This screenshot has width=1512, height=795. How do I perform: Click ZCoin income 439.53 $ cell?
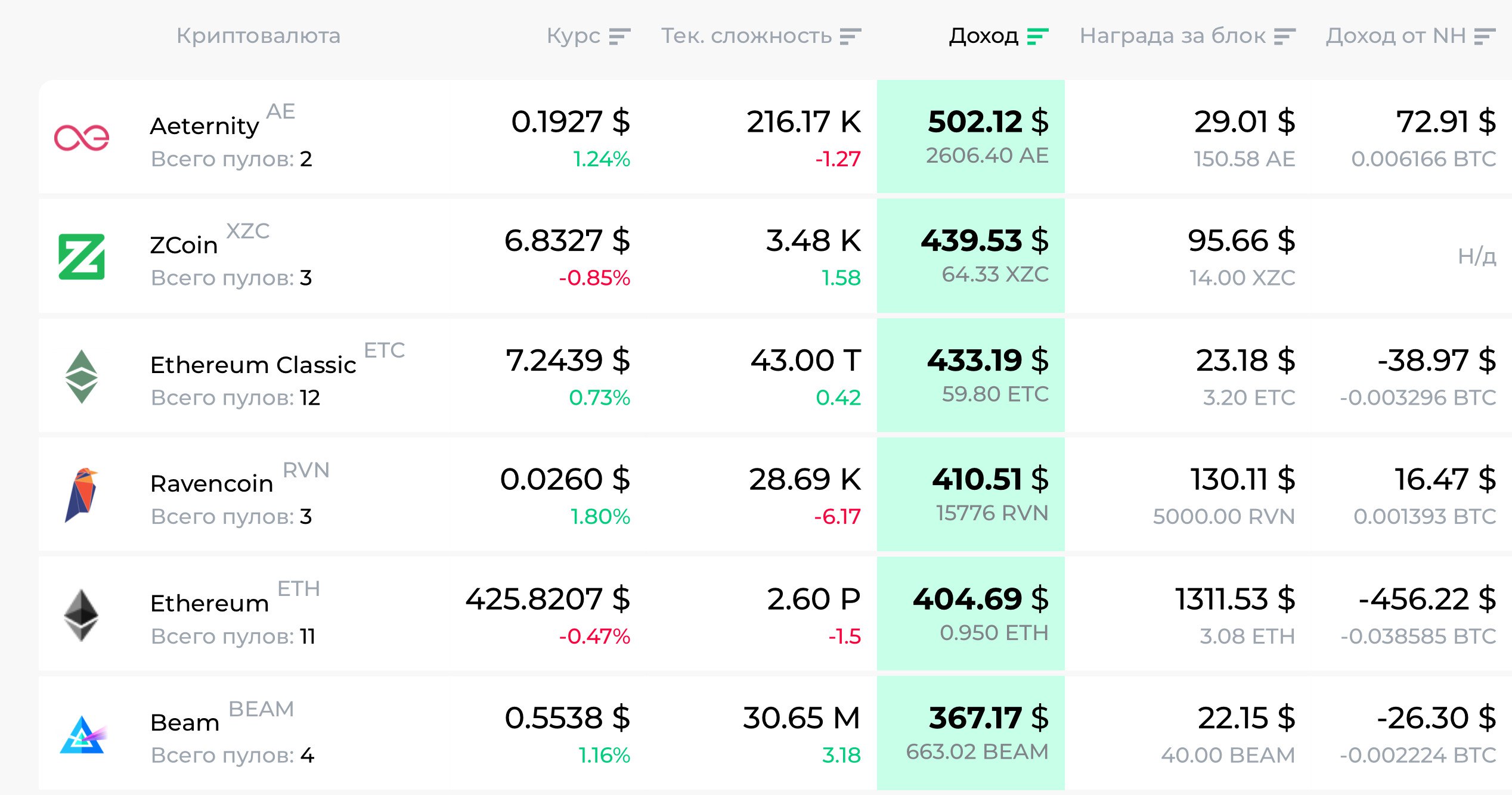[x=971, y=256]
